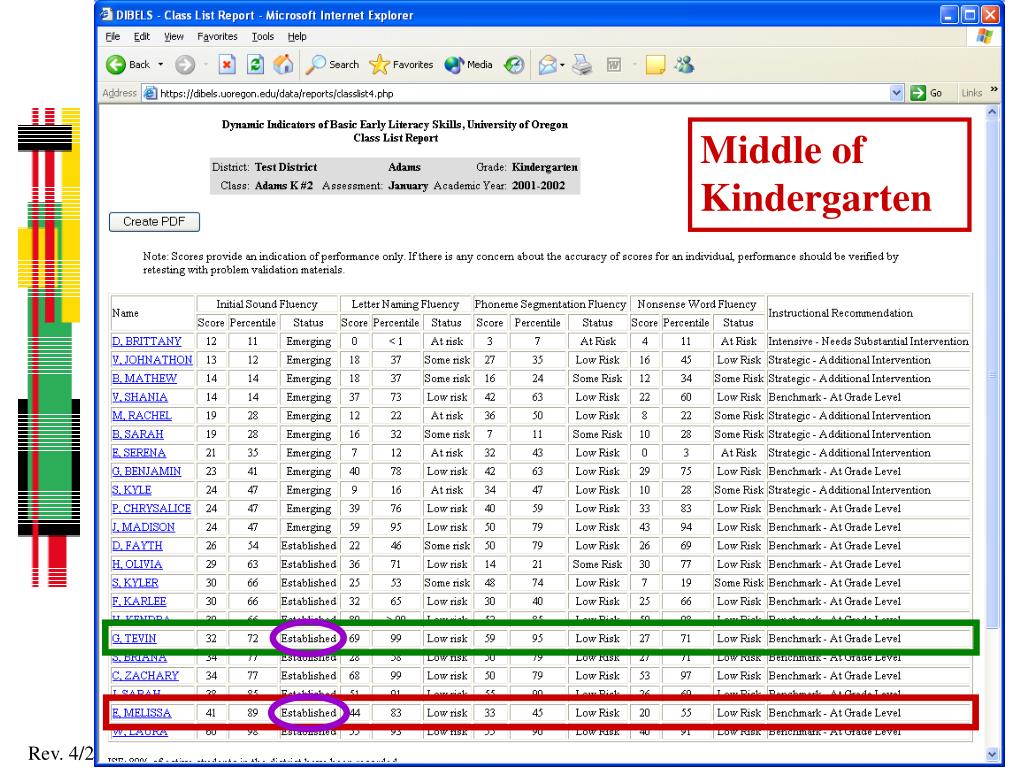Click the Back arrow icon
The image size is (1024, 768).
tap(116, 65)
